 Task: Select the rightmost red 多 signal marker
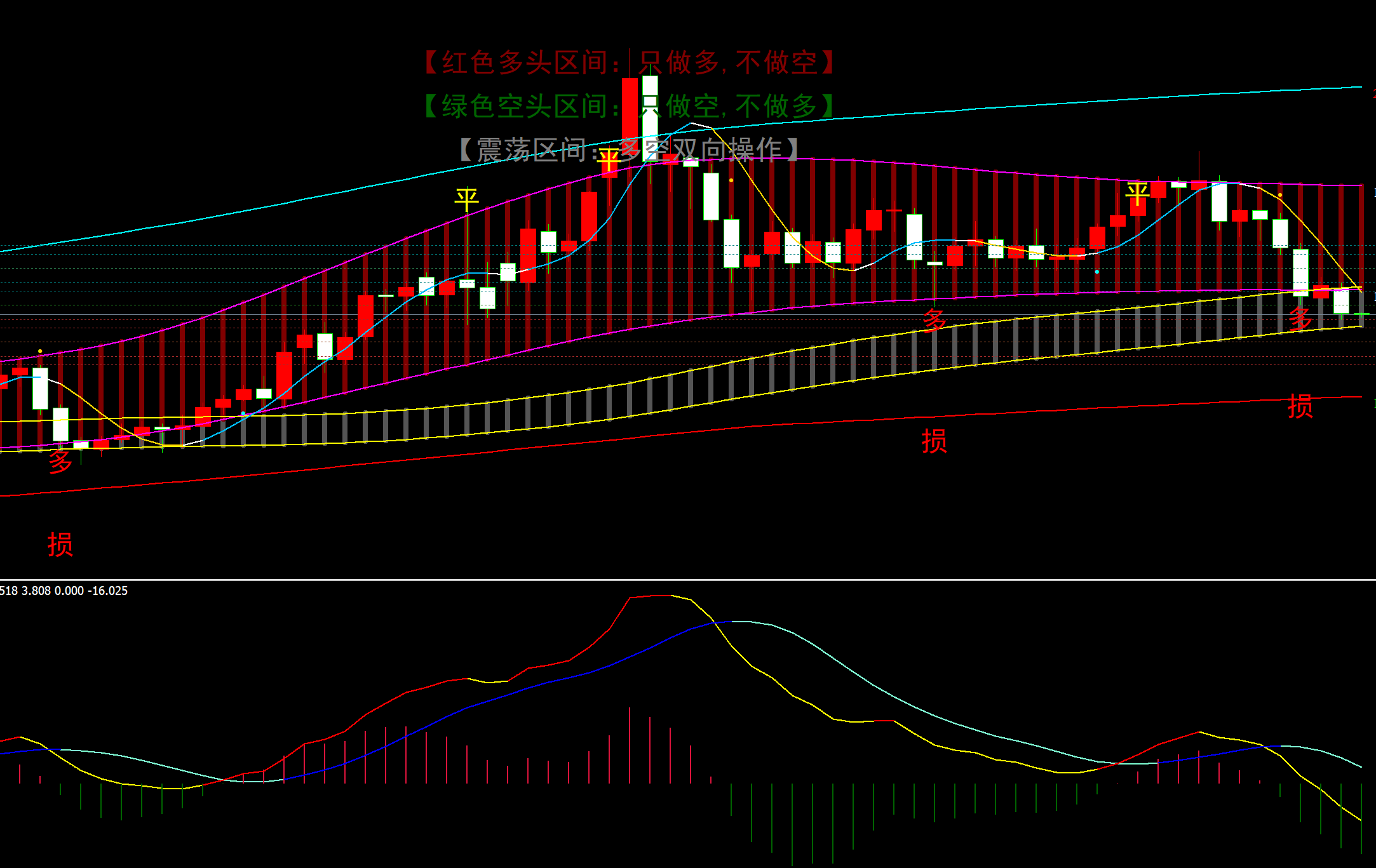pos(1300,319)
